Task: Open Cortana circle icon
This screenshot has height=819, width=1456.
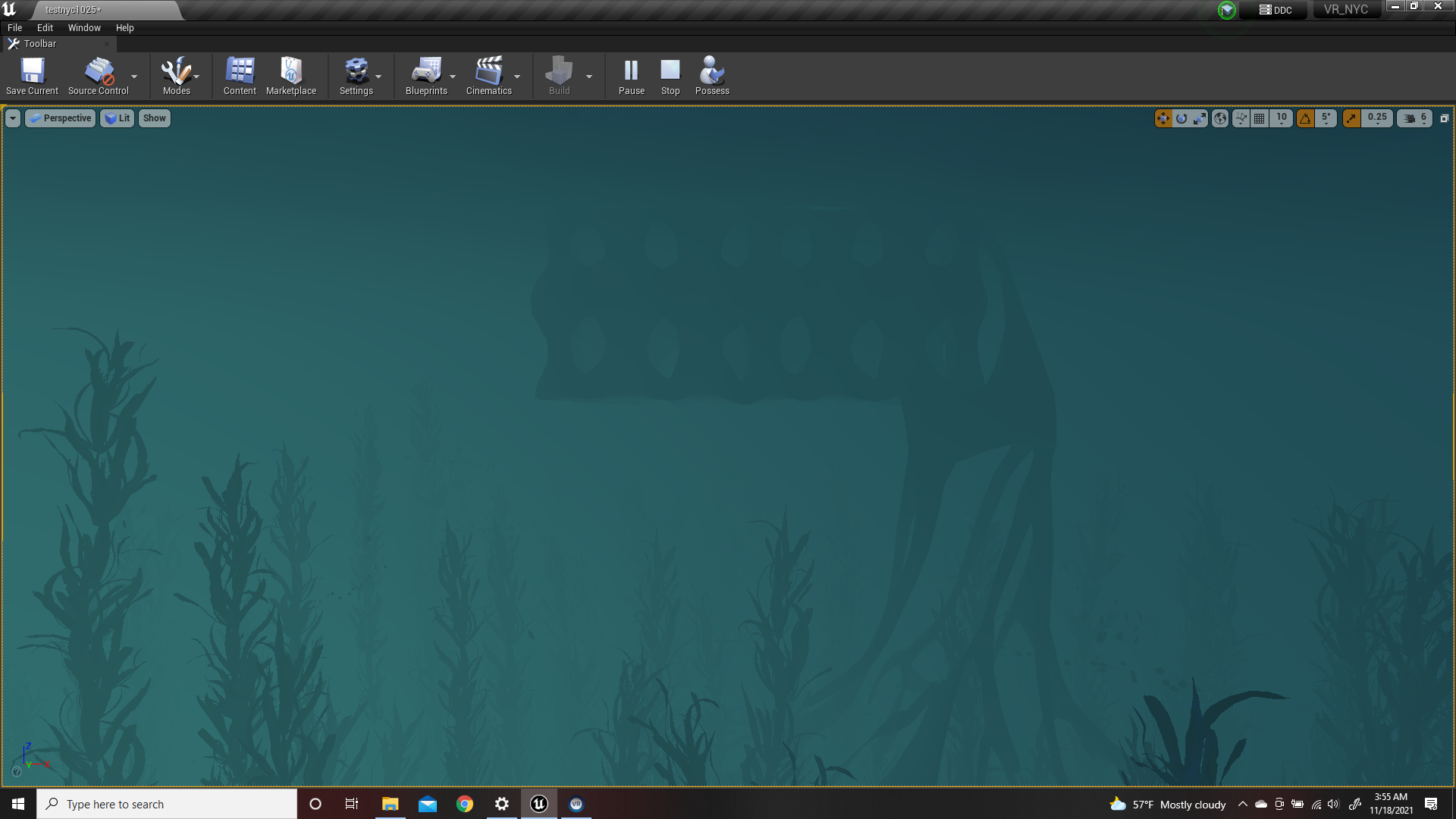Action: point(315,804)
